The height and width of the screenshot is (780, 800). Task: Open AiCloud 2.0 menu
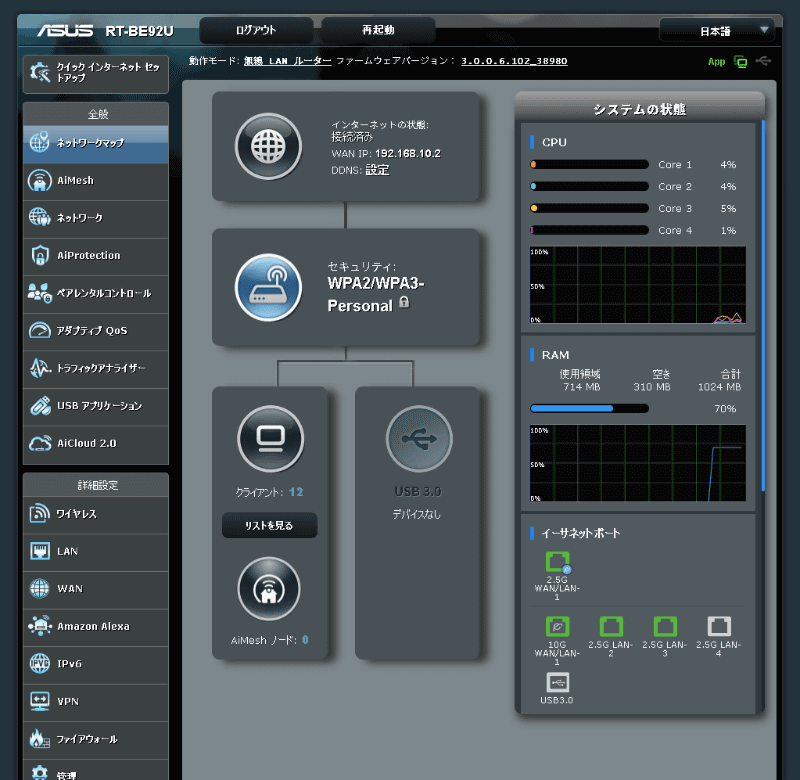96,444
